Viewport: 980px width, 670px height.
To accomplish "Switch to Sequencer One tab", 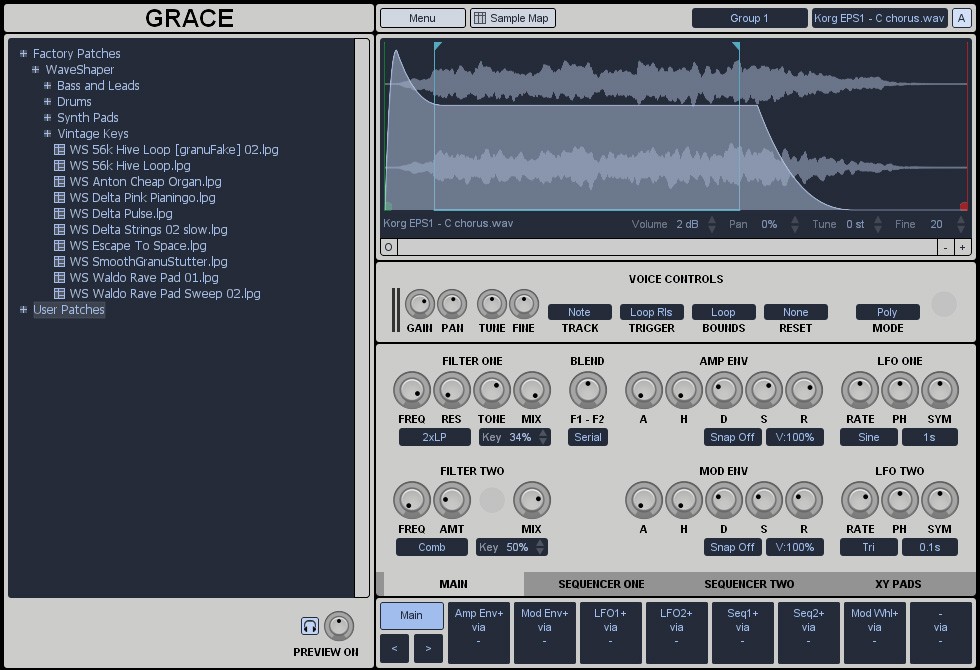I will pyautogui.click(x=601, y=584).
